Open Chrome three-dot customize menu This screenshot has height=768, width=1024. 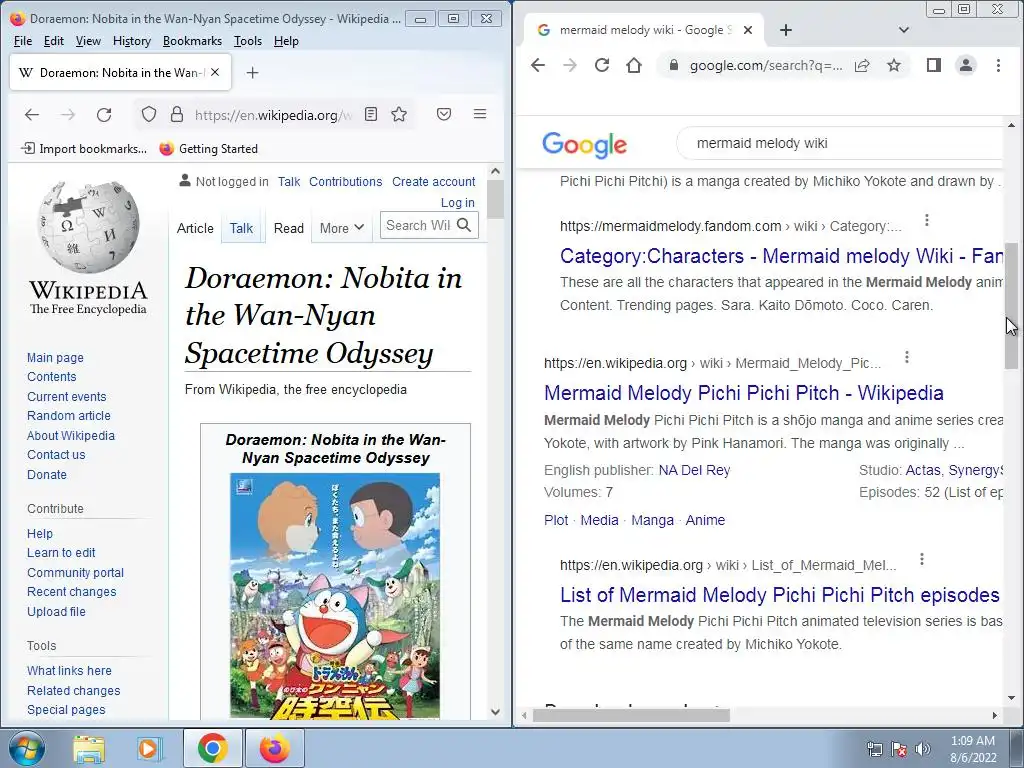click(998, 65)
